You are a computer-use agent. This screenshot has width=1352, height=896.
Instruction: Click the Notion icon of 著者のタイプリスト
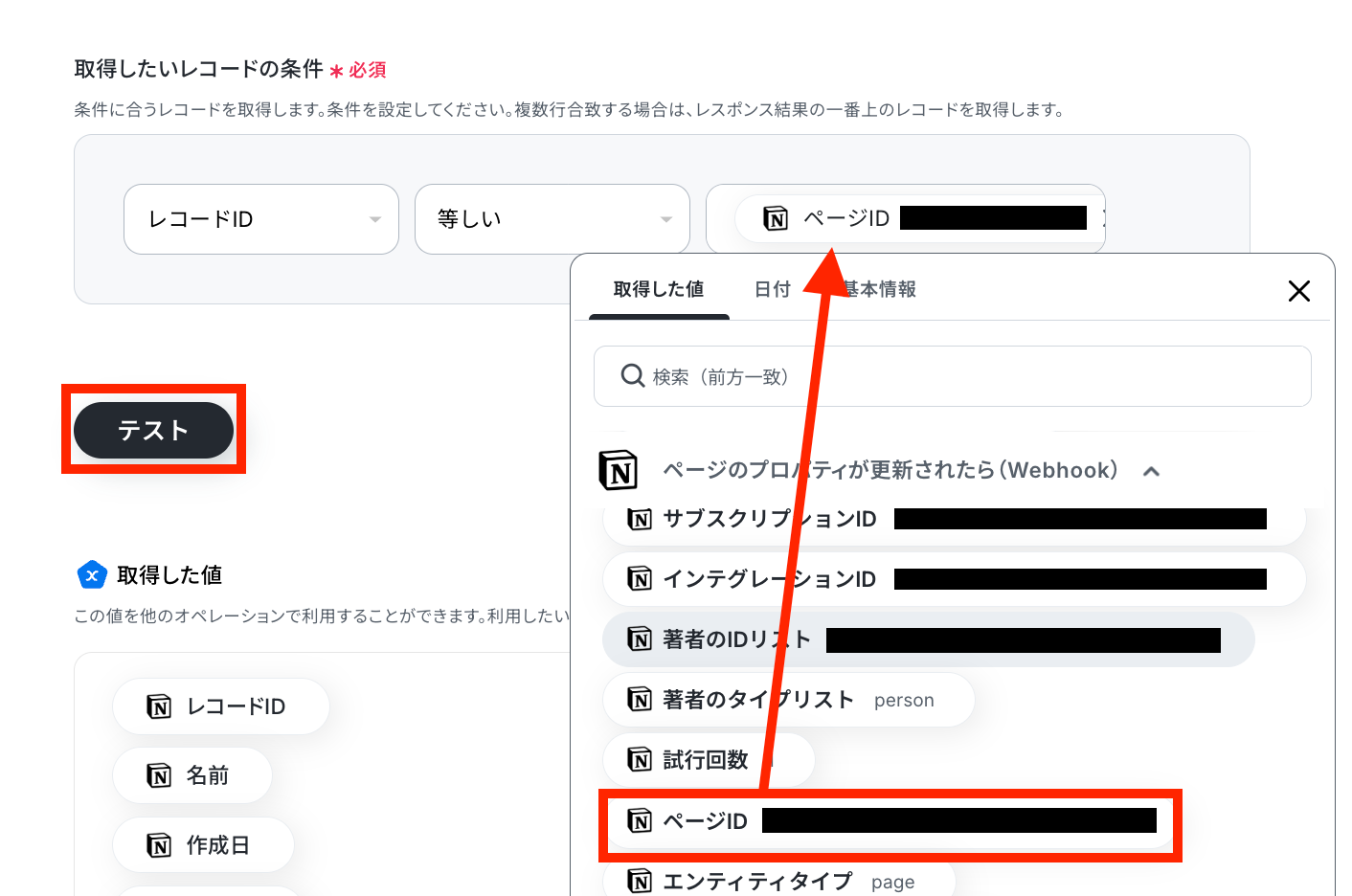tap(640, 700)
